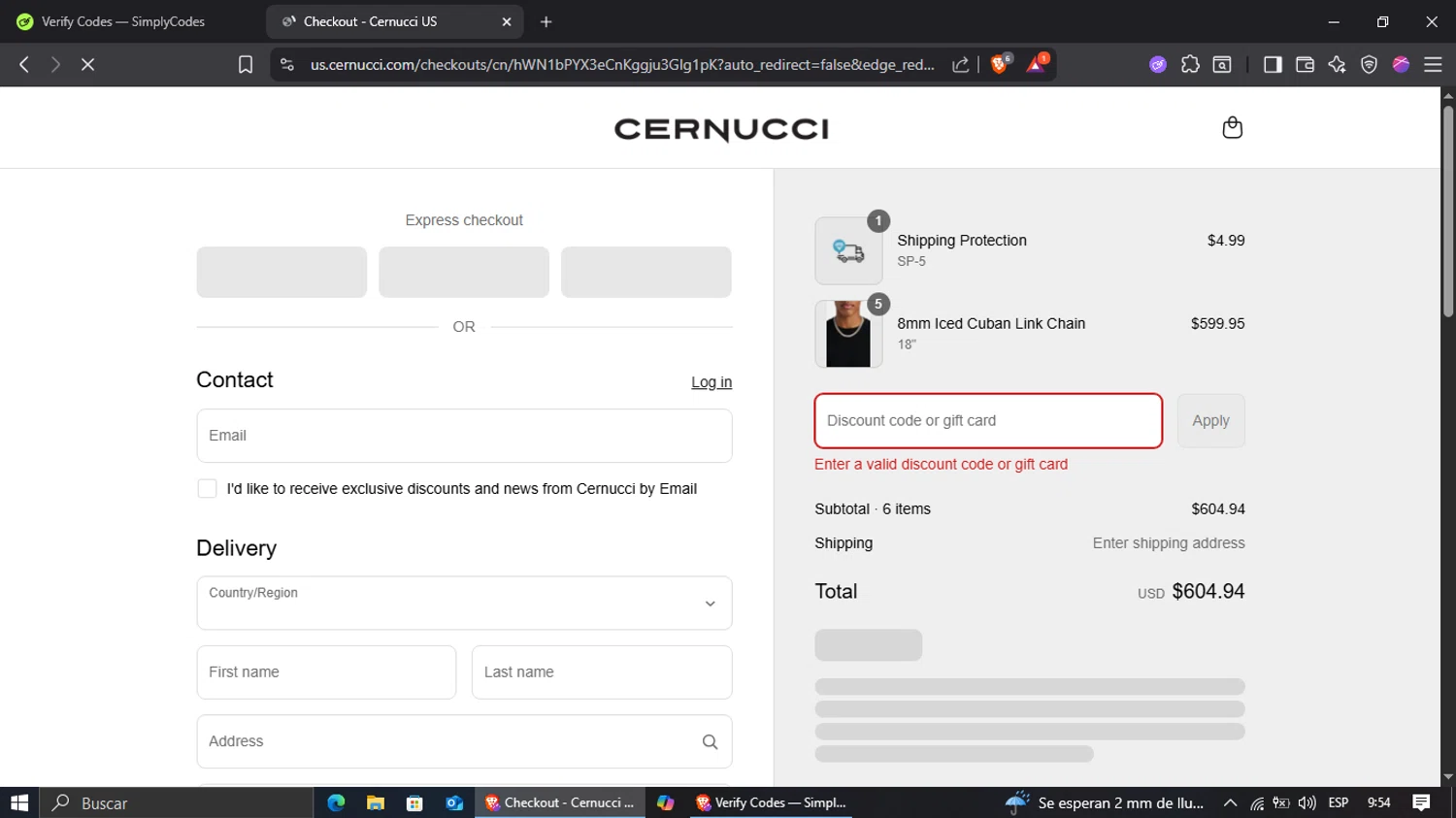Click the Shipping Protection product thumbnail
This screenshot has height=818, width=1456.
(848, 250)
